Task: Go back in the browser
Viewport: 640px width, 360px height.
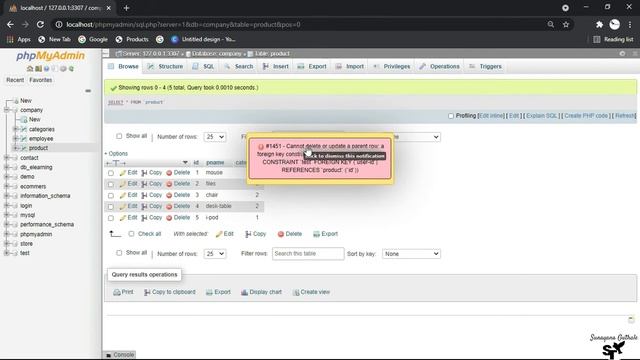Action: 10,24
